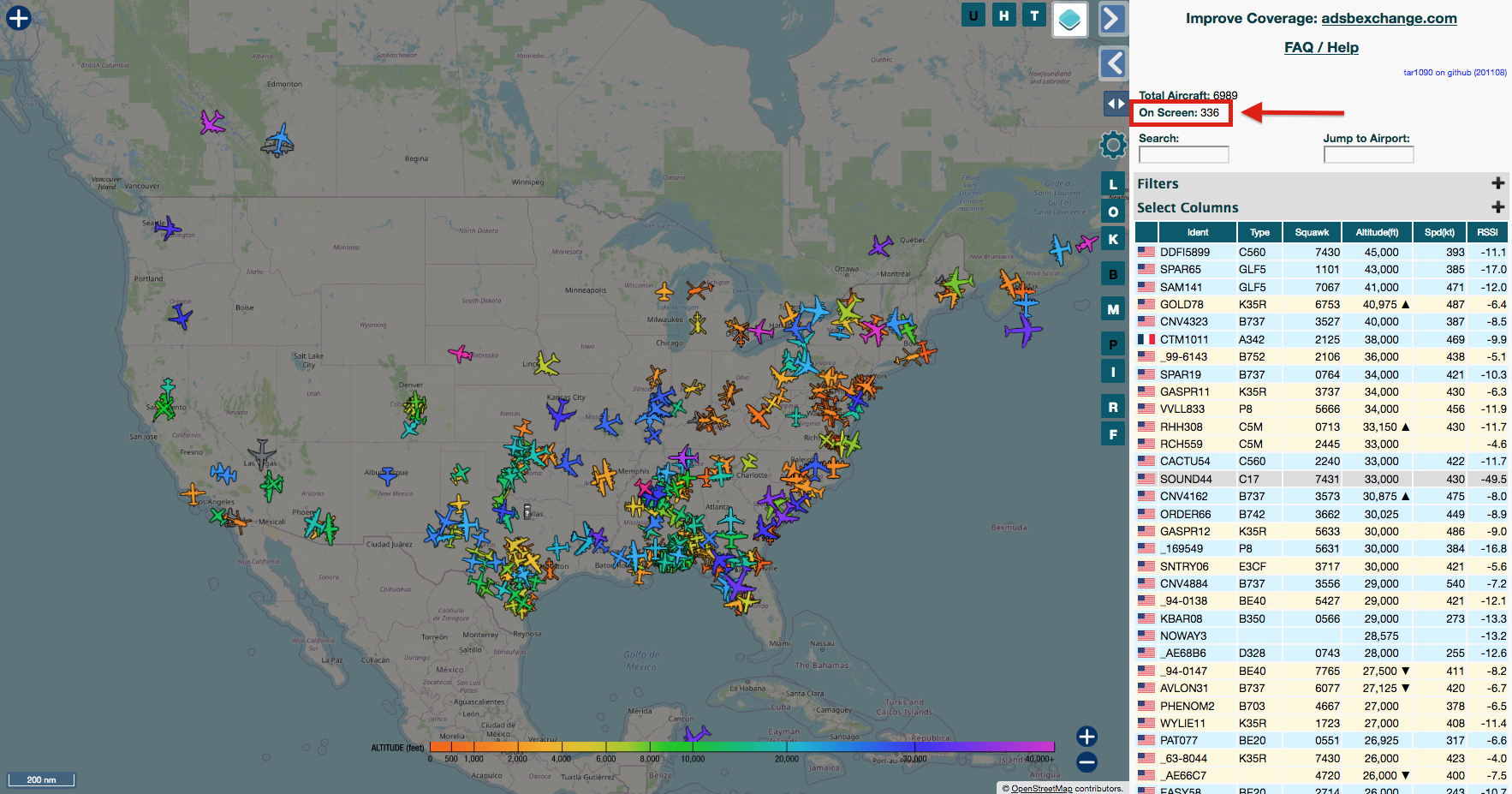Zoom out with the blue minus button
This screenshot has width=1512, height=794.
click(1086, 761)
